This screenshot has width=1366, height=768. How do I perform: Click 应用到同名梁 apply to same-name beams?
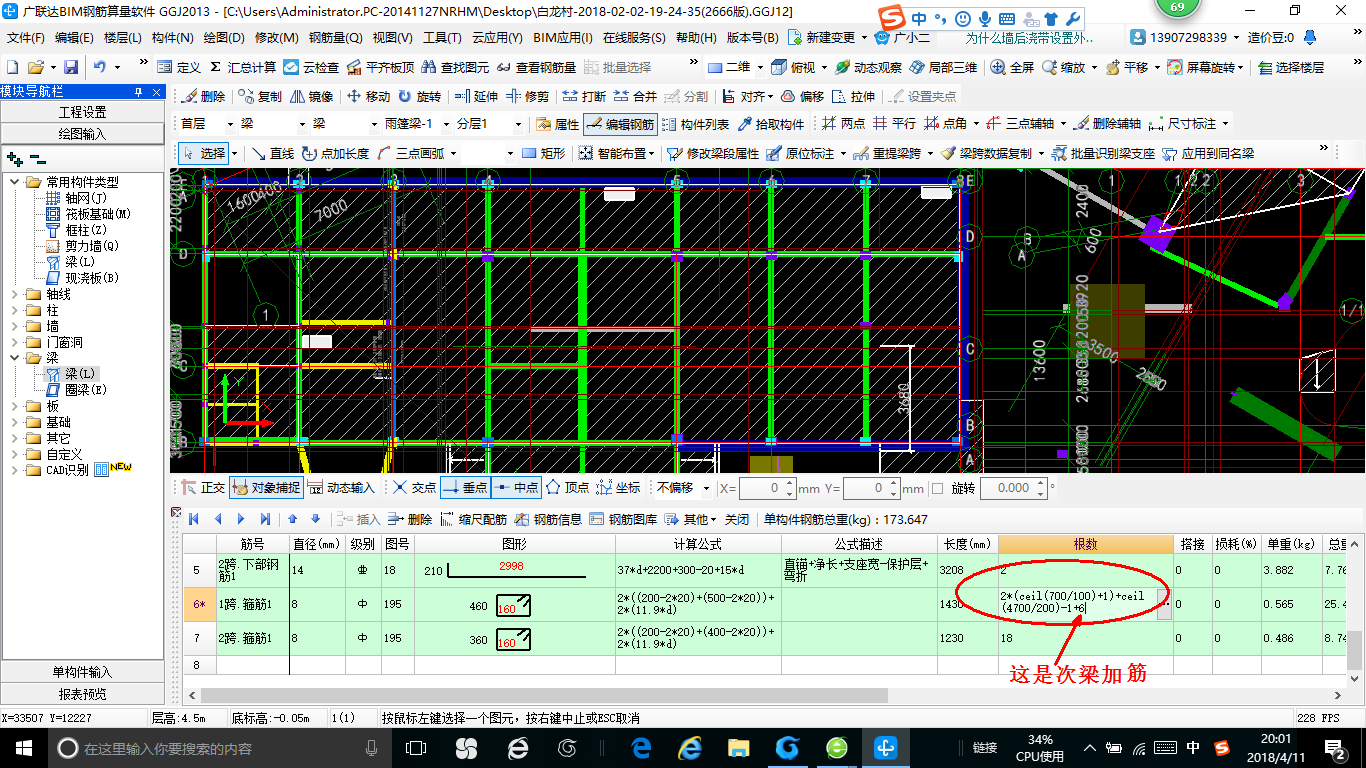click(1208, 153)
